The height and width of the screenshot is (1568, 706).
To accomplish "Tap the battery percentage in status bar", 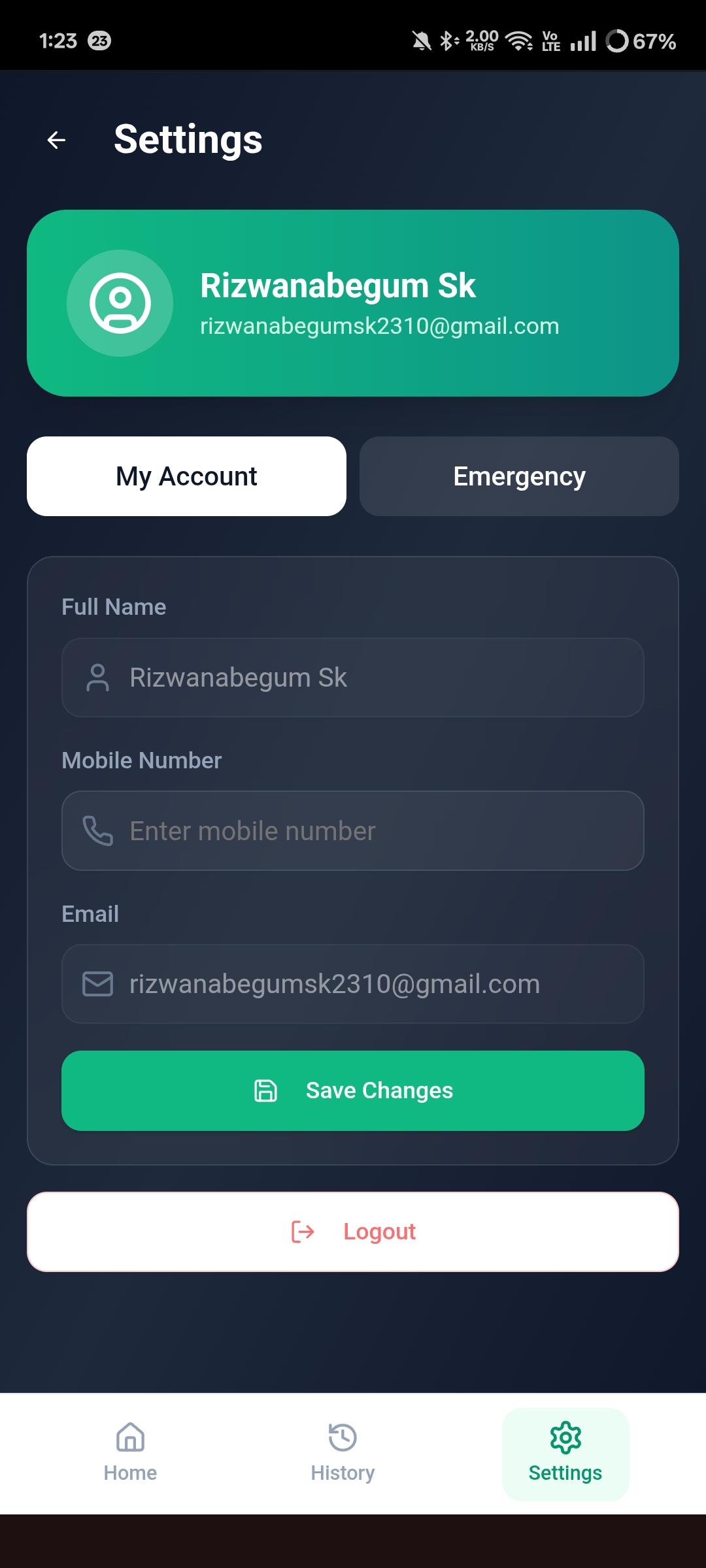I will pos(654,41).
